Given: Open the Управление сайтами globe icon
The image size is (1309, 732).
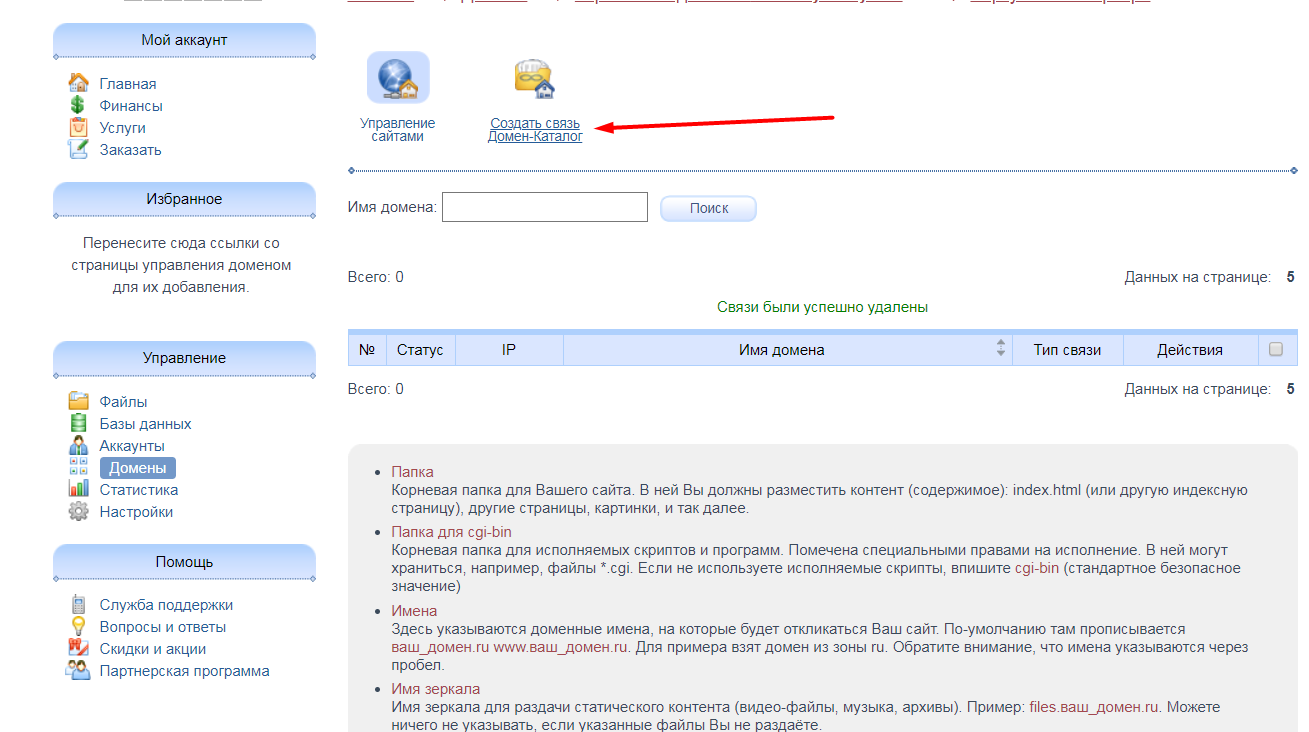Looking at the screenshot, I should click(x=398, y=78).
